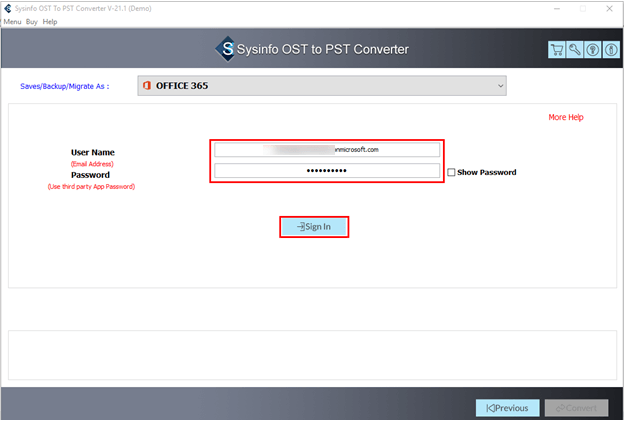Open the info about icon
The width and height of the screenshot is (624, 421).
pyautogui.click(x=611, y=50)
